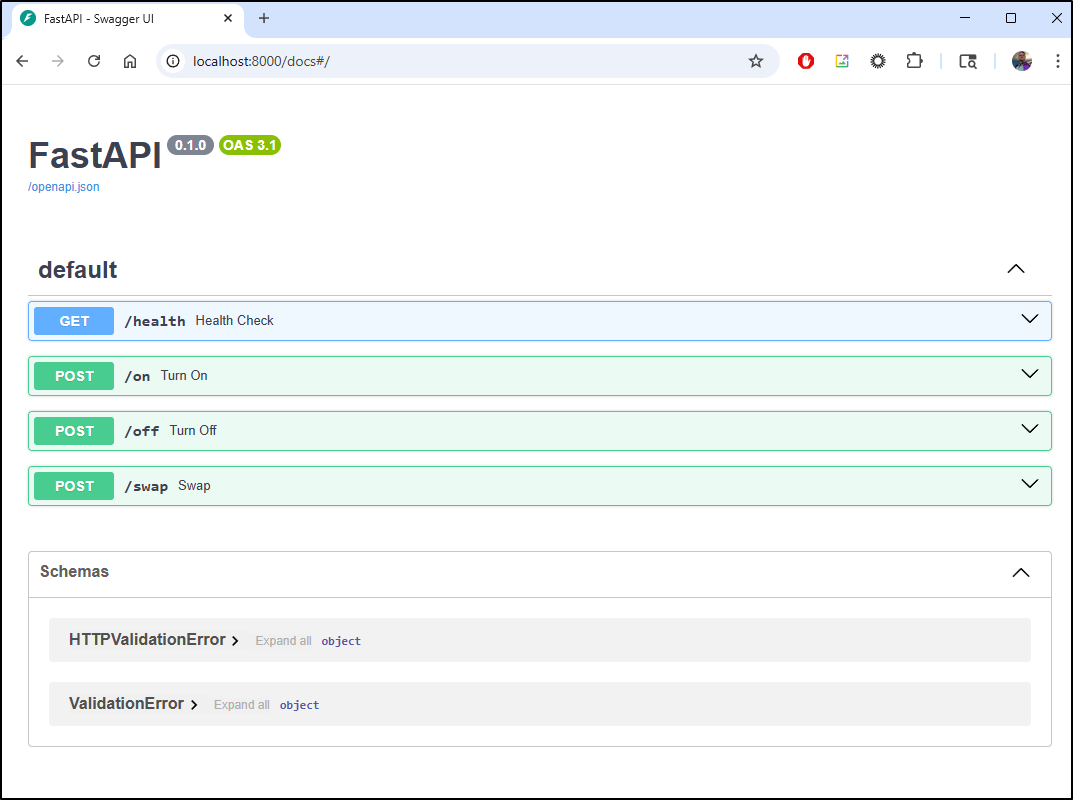Open the Chrome profile avatar
1073x800 pixels.
click(1022, 61)
